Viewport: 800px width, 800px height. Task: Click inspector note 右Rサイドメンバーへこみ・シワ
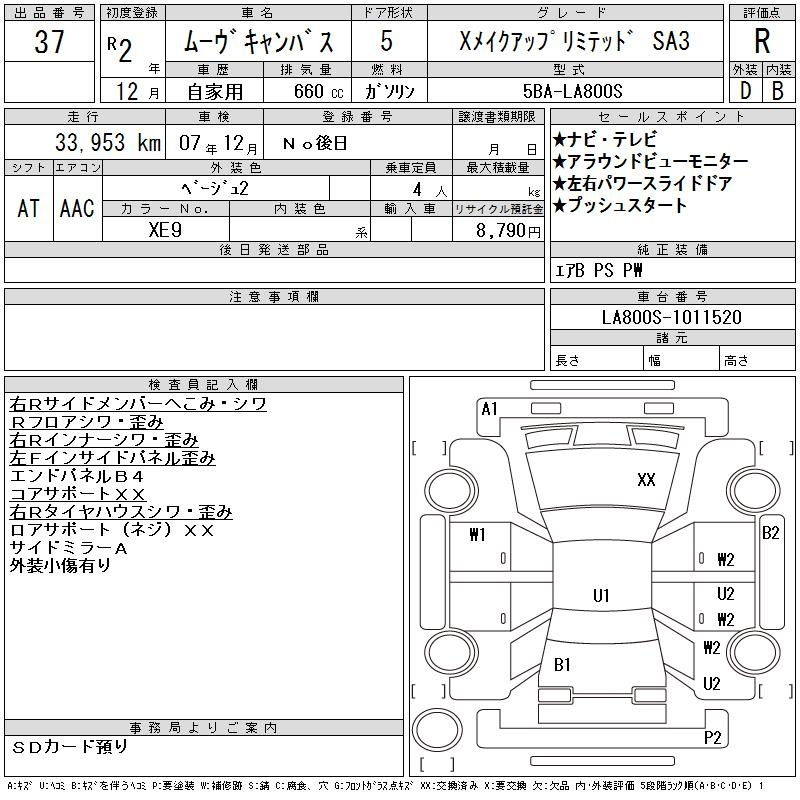tap(138, 404)
